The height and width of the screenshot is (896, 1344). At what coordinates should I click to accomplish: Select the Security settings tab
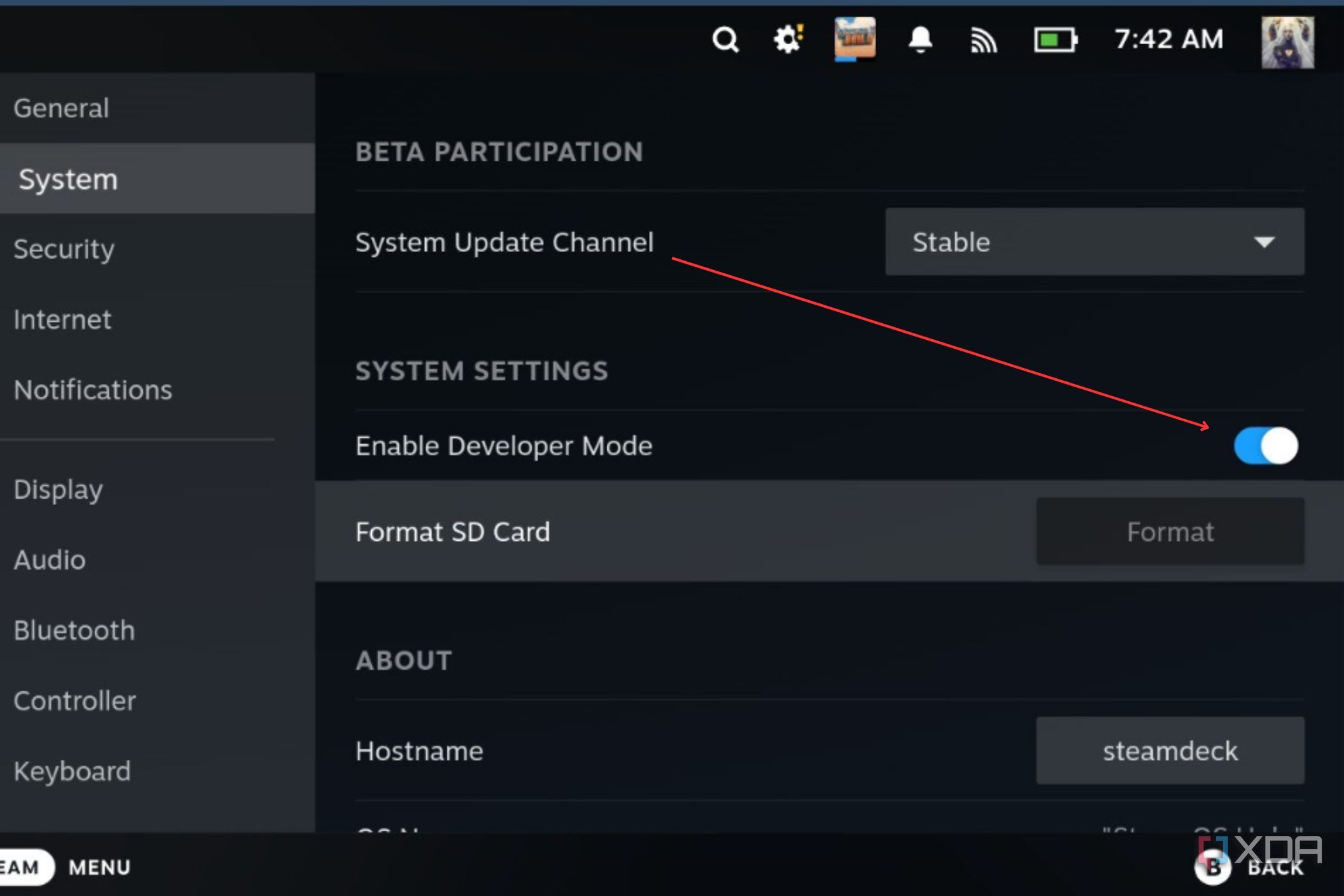(x=64, y=249)
